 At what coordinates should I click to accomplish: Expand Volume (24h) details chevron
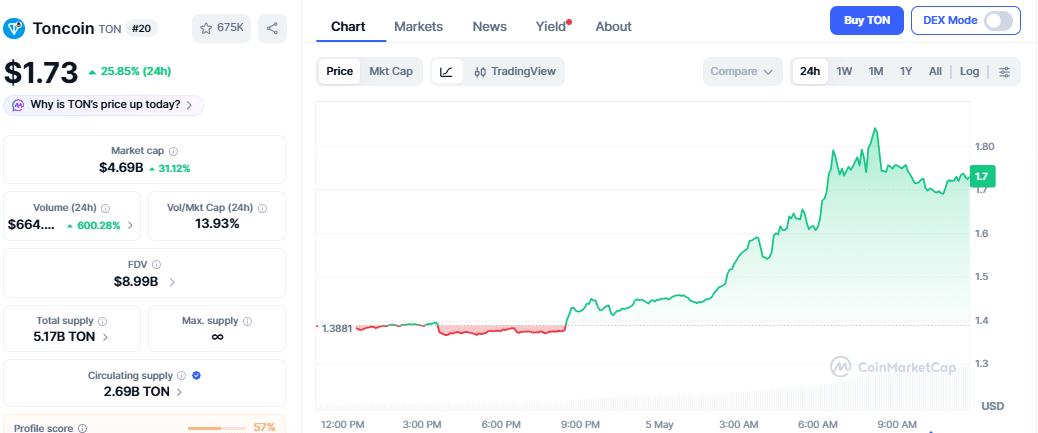pyautogui.click(x=130, y=226)
